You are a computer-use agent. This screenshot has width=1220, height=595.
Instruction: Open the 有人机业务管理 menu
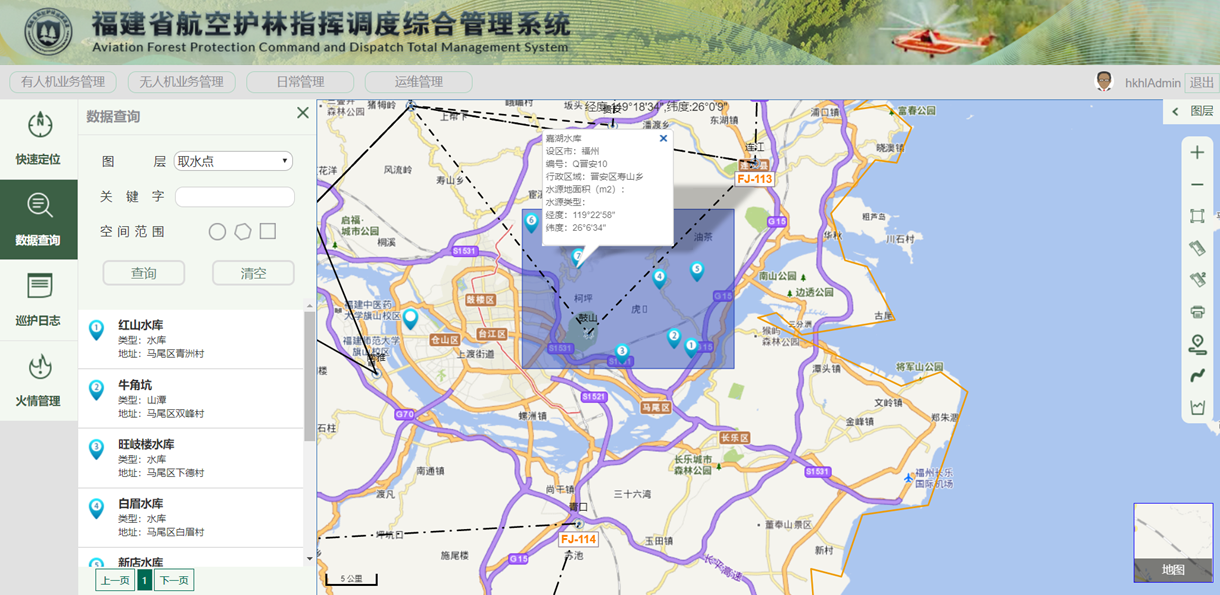pos(63,82)
